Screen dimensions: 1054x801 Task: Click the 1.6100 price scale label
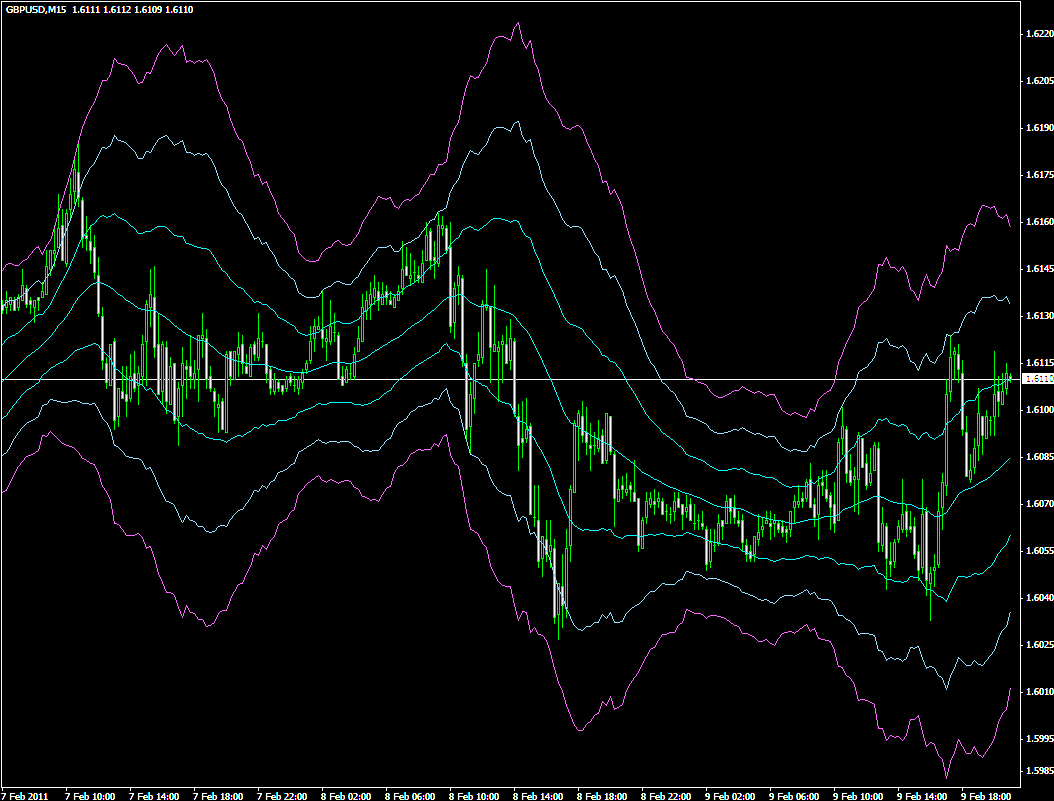coord(1039,410)
